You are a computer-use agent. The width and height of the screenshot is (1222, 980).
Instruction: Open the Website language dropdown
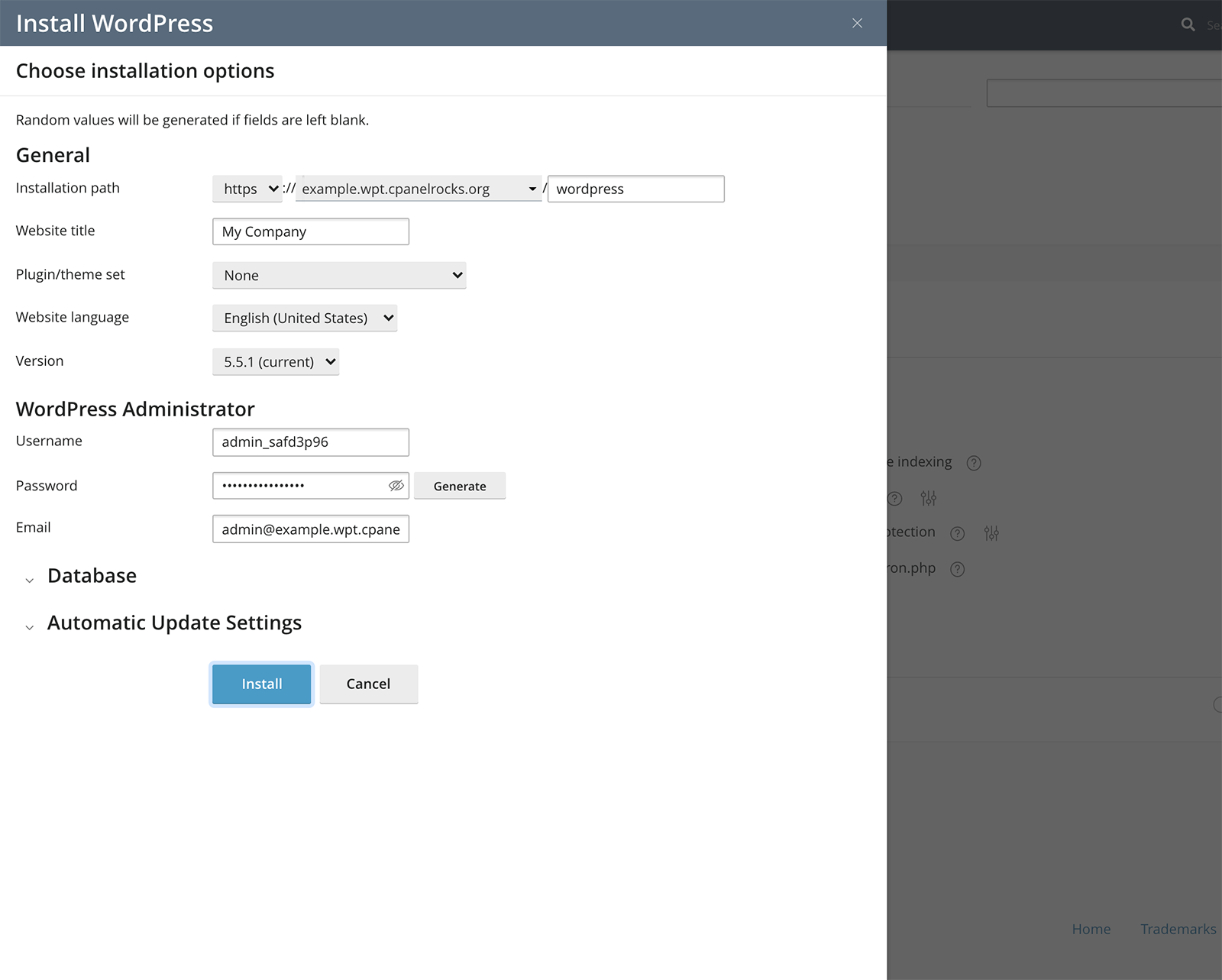pyautogui.click(x=305, y=319)
